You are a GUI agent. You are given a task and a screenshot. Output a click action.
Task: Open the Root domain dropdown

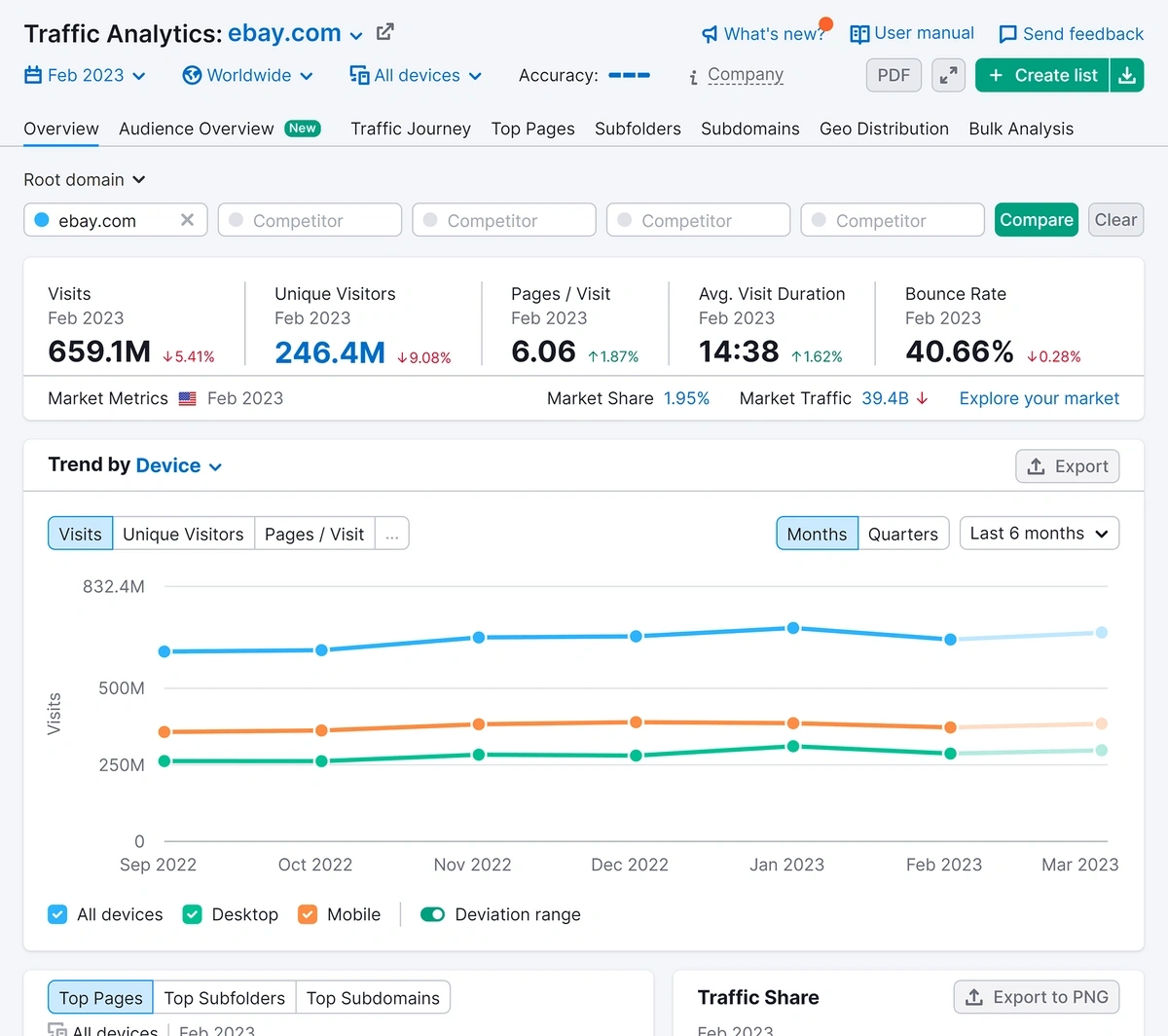coord(85,179)
